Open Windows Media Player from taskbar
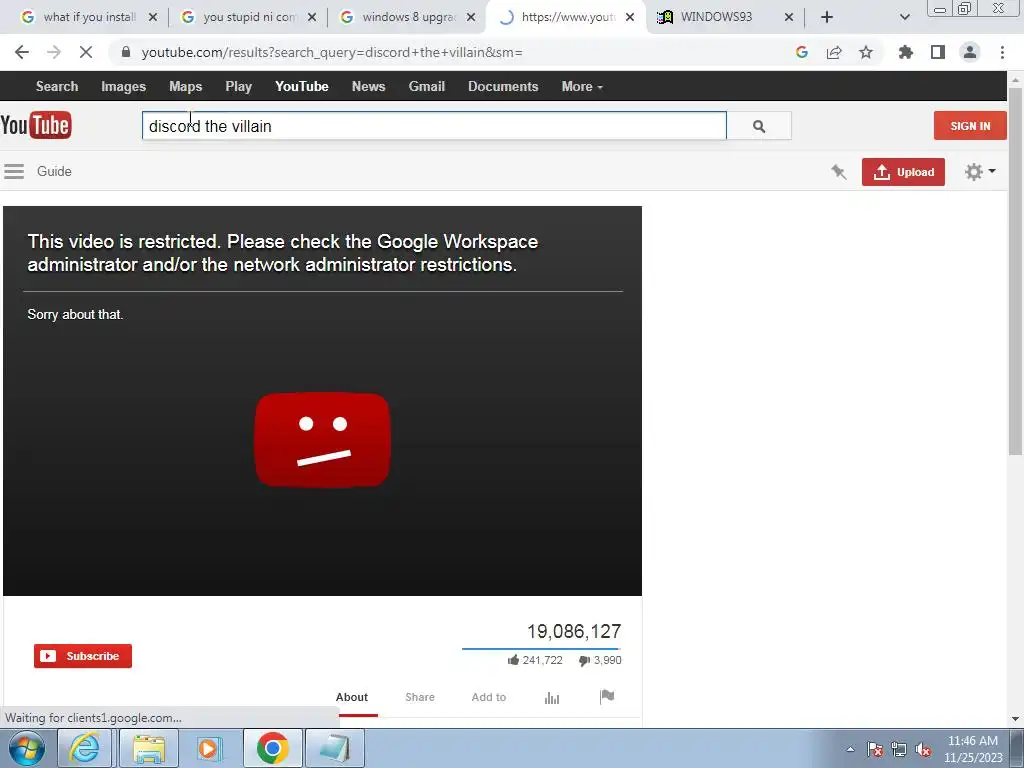Screen dimensions: 1024x768 pos(209,748)
